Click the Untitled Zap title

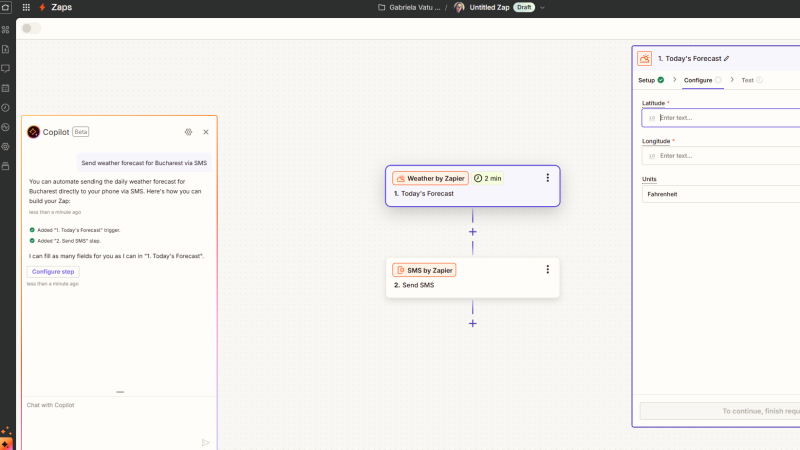tap(489, 7)
